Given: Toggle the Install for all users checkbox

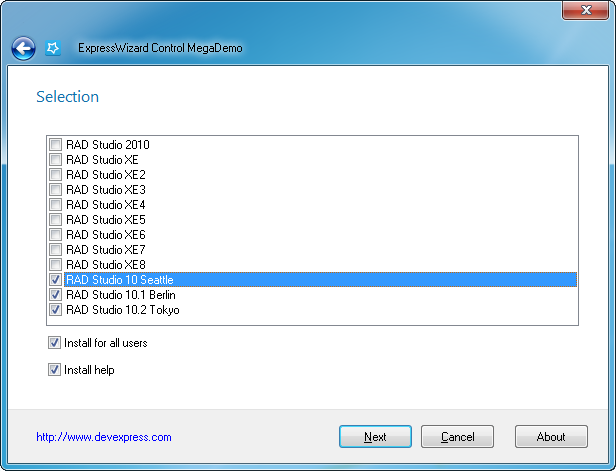Looking at the screenshot, I should point(54,343).
